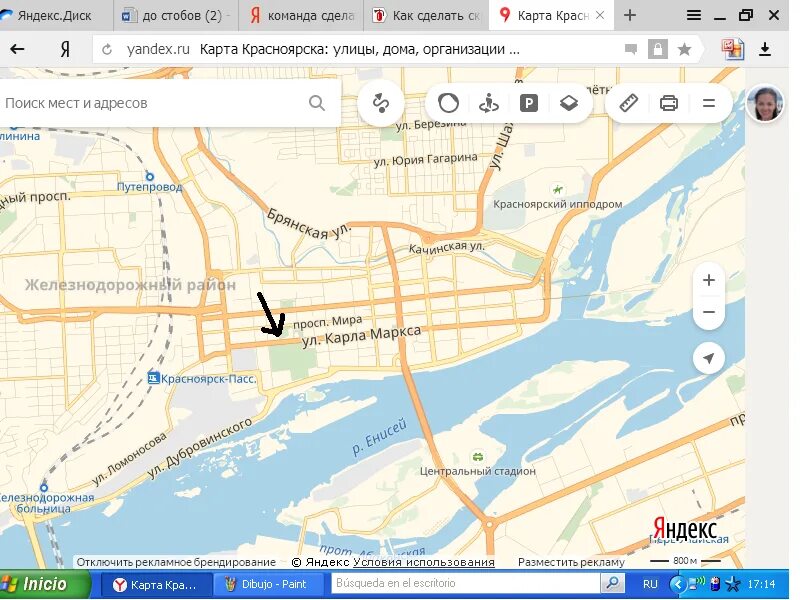Viewport: 800px width, 600px height.
Task: Open the RU language indicator
Action: (649, 584)
